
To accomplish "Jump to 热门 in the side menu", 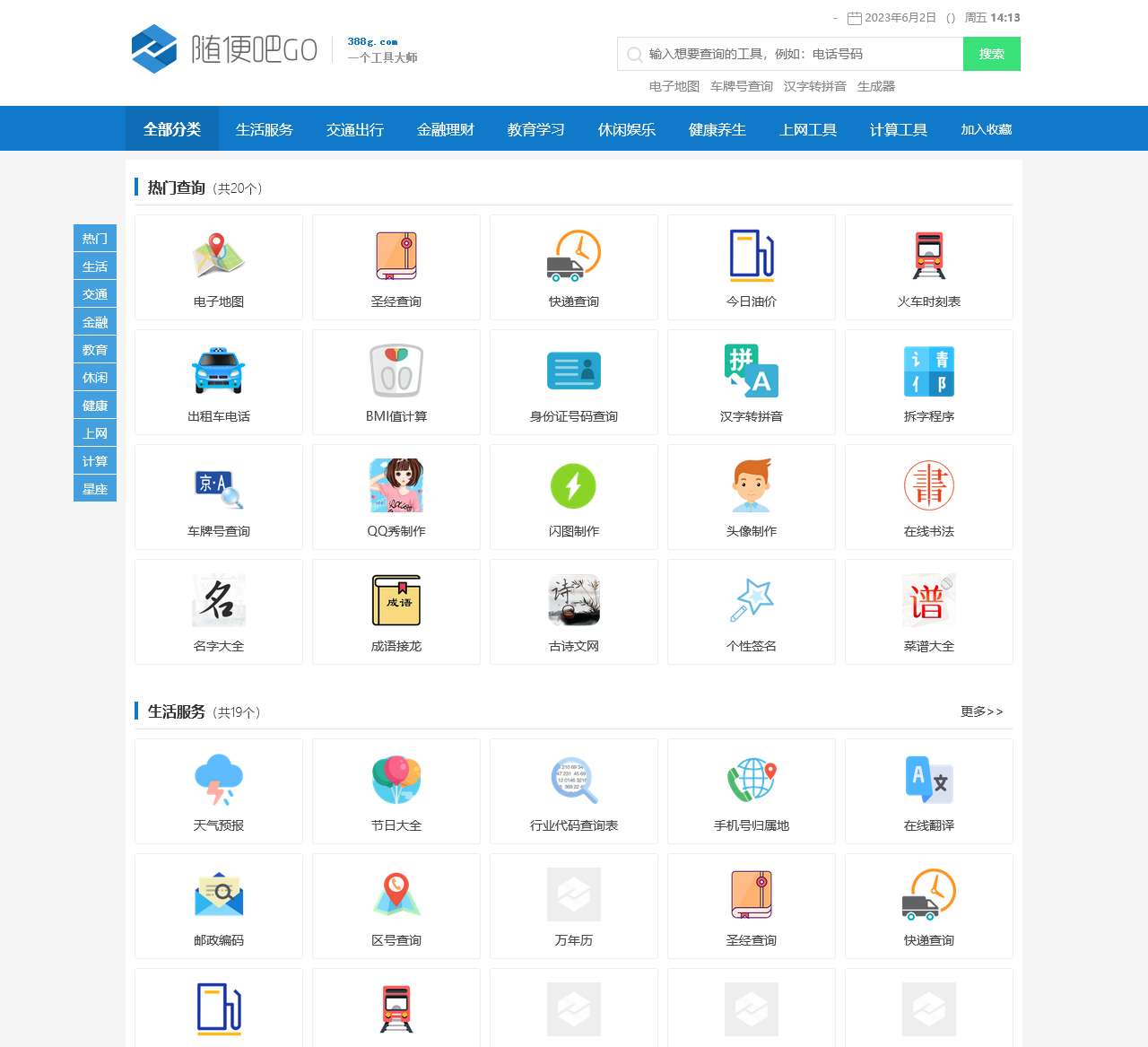I will pos(95,238).
